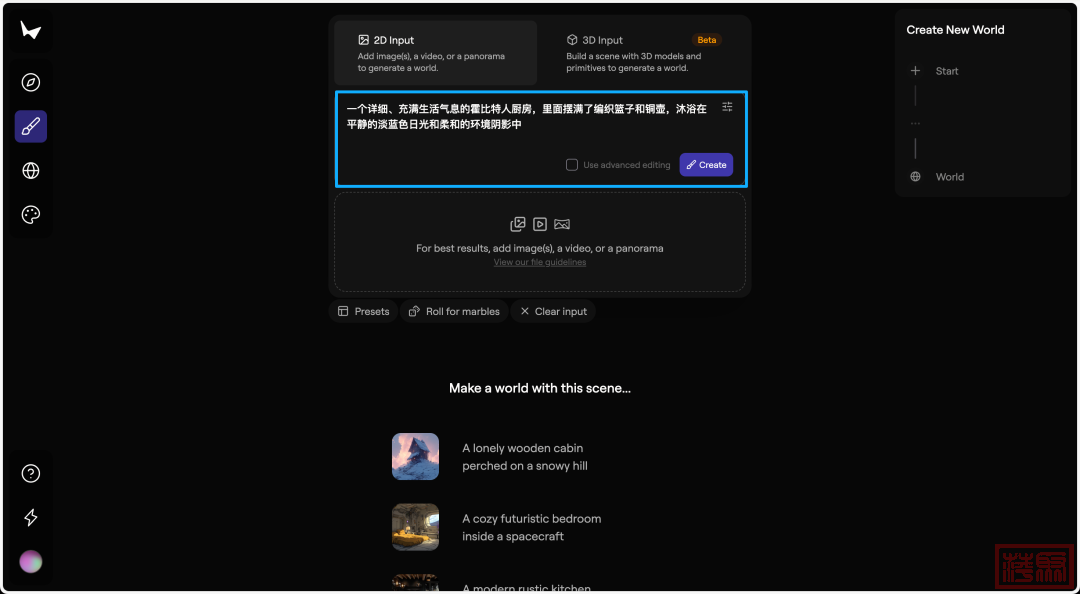Select the brush Create icon in sidebar

tap(31, 127)
